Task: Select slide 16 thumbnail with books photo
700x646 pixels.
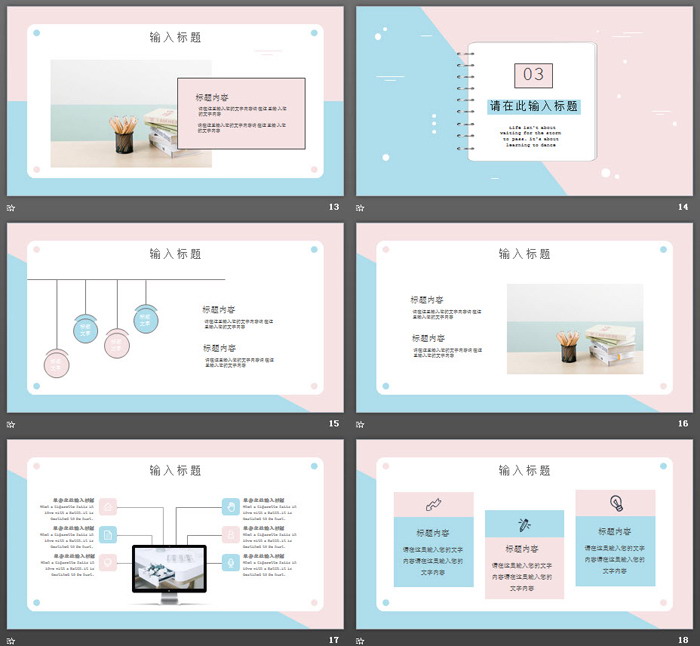Action: 524,317
